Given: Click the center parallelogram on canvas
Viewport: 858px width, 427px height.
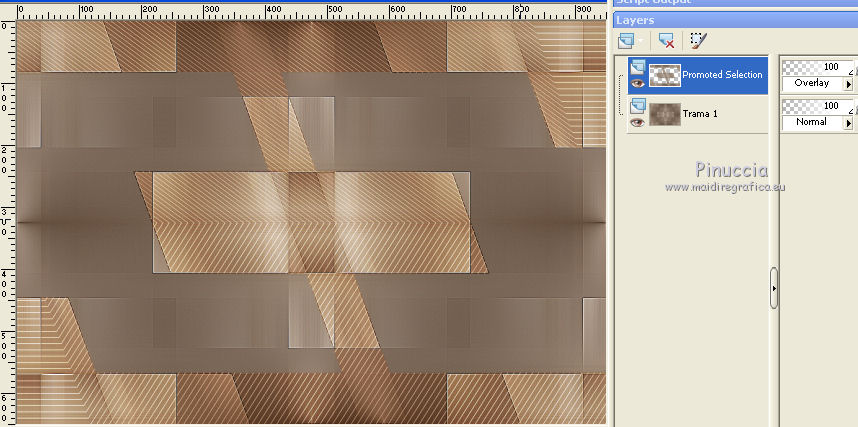Looking at the screenshot, I should [x=311, y=222].
